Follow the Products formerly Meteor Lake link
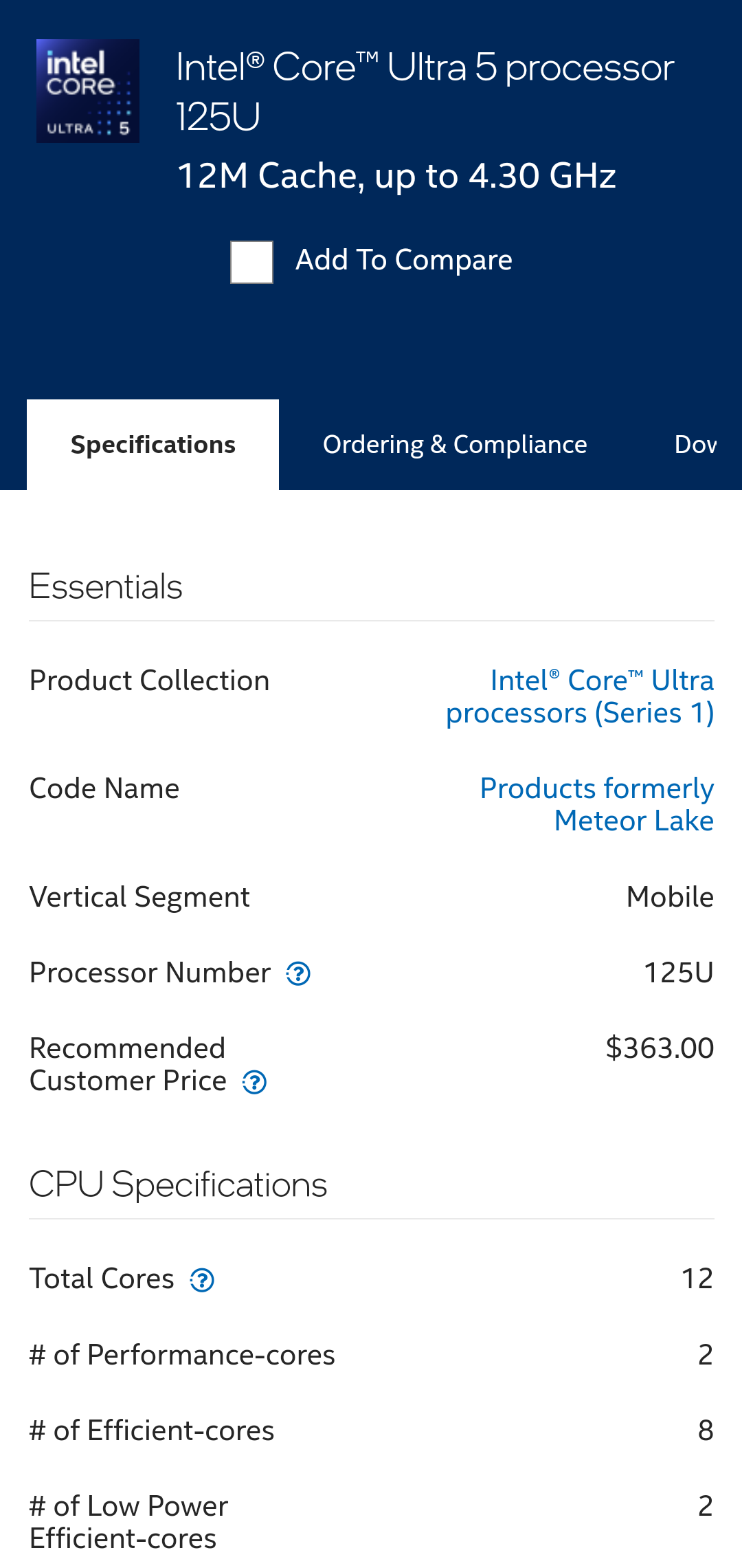This screenshot has width=742, height=1568. coord(596,805)
